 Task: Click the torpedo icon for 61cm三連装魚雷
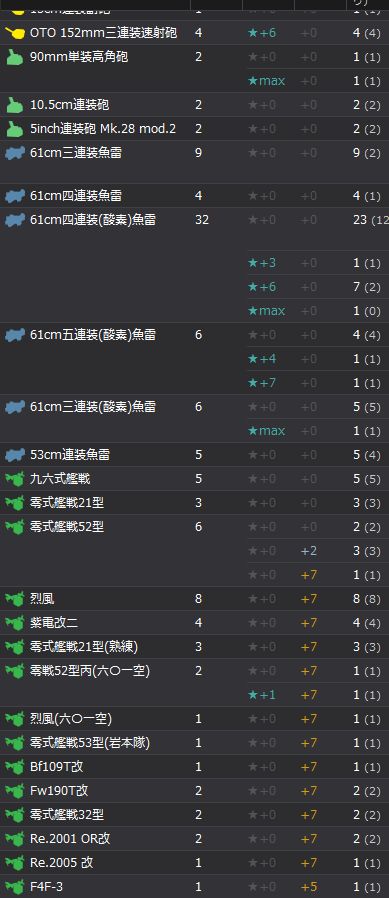coord(15,153)
